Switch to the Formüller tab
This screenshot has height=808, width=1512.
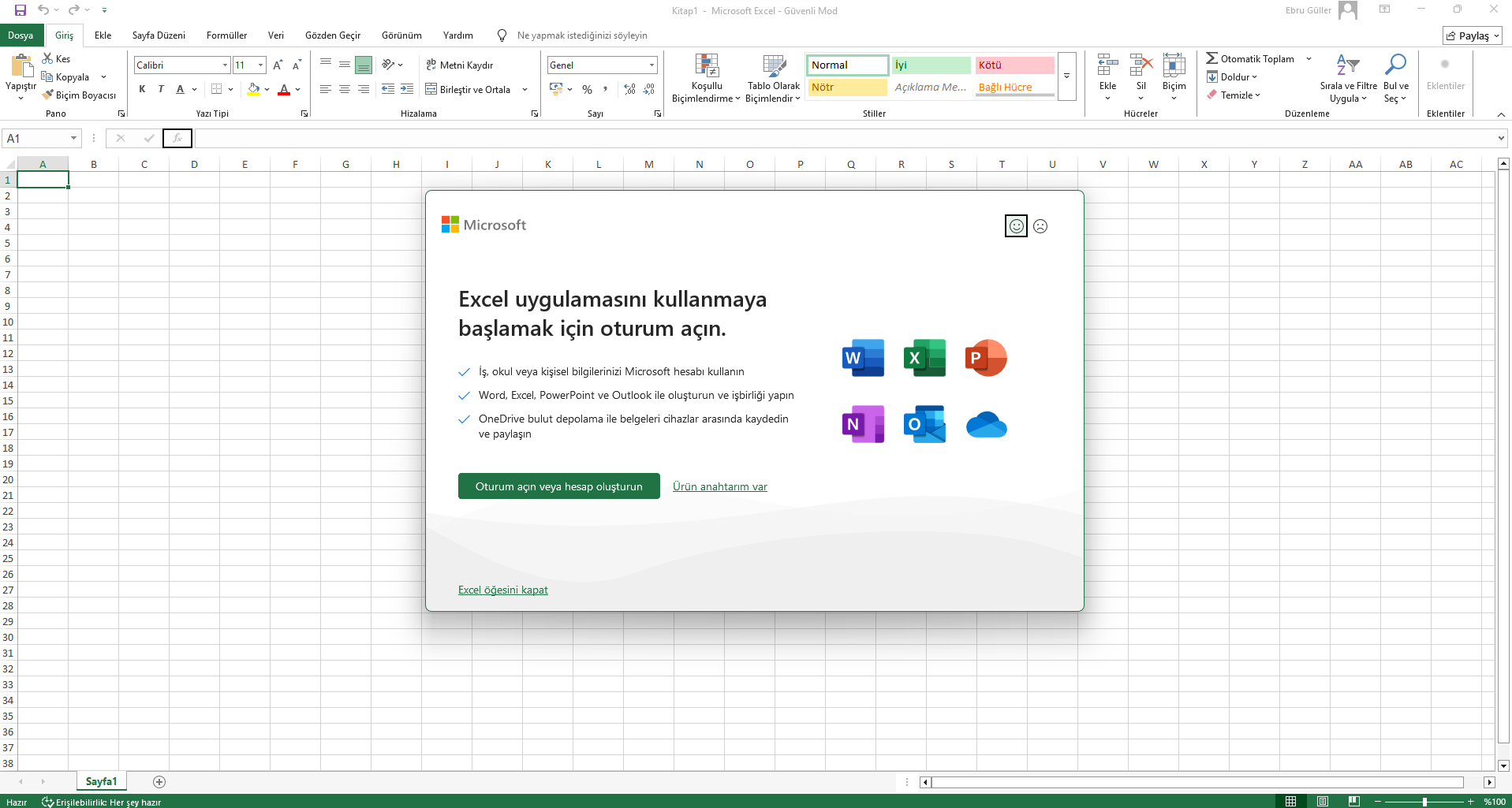click(226, 35)
